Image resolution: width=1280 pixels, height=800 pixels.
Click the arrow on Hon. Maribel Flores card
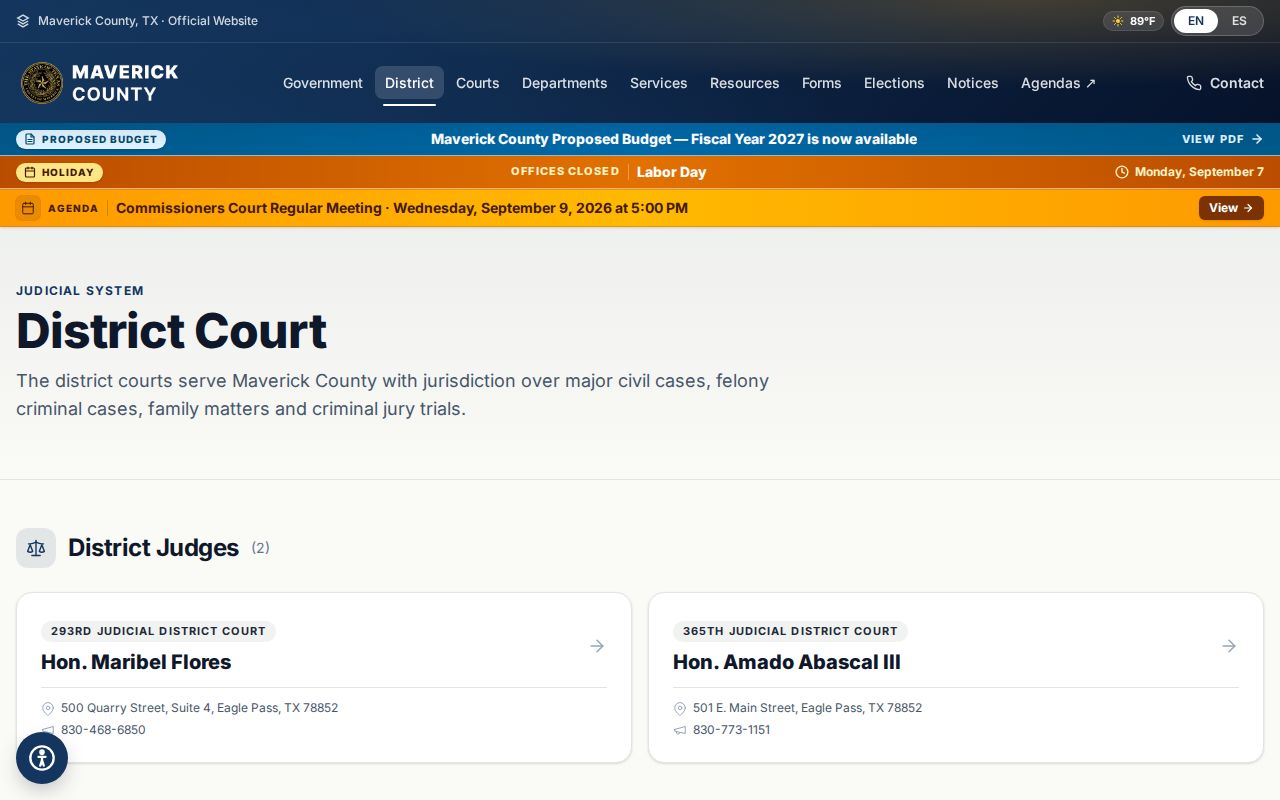pyautogui.click(x=597, y=646)
